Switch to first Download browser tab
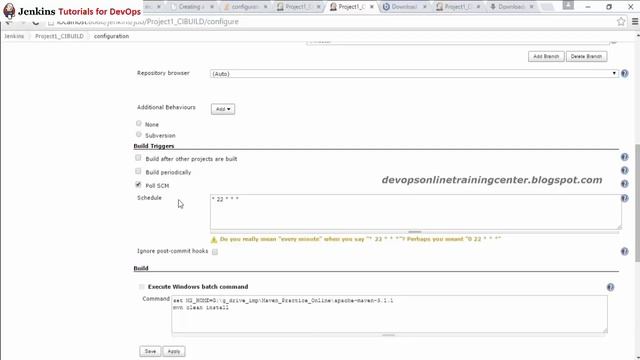 tap(404, 7)
